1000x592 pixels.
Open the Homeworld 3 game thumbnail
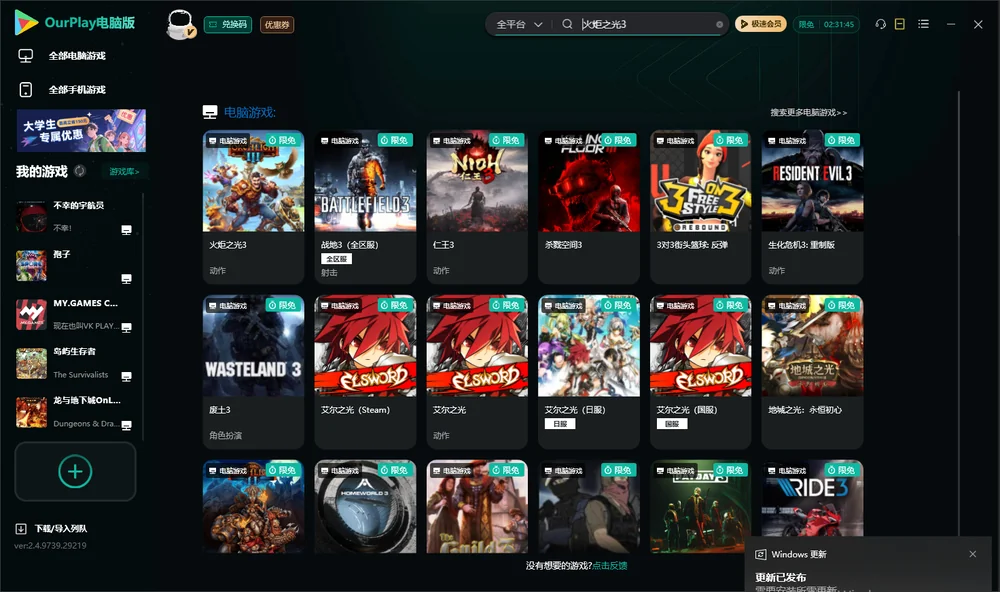pyautogui.click(x=365, y=507)
